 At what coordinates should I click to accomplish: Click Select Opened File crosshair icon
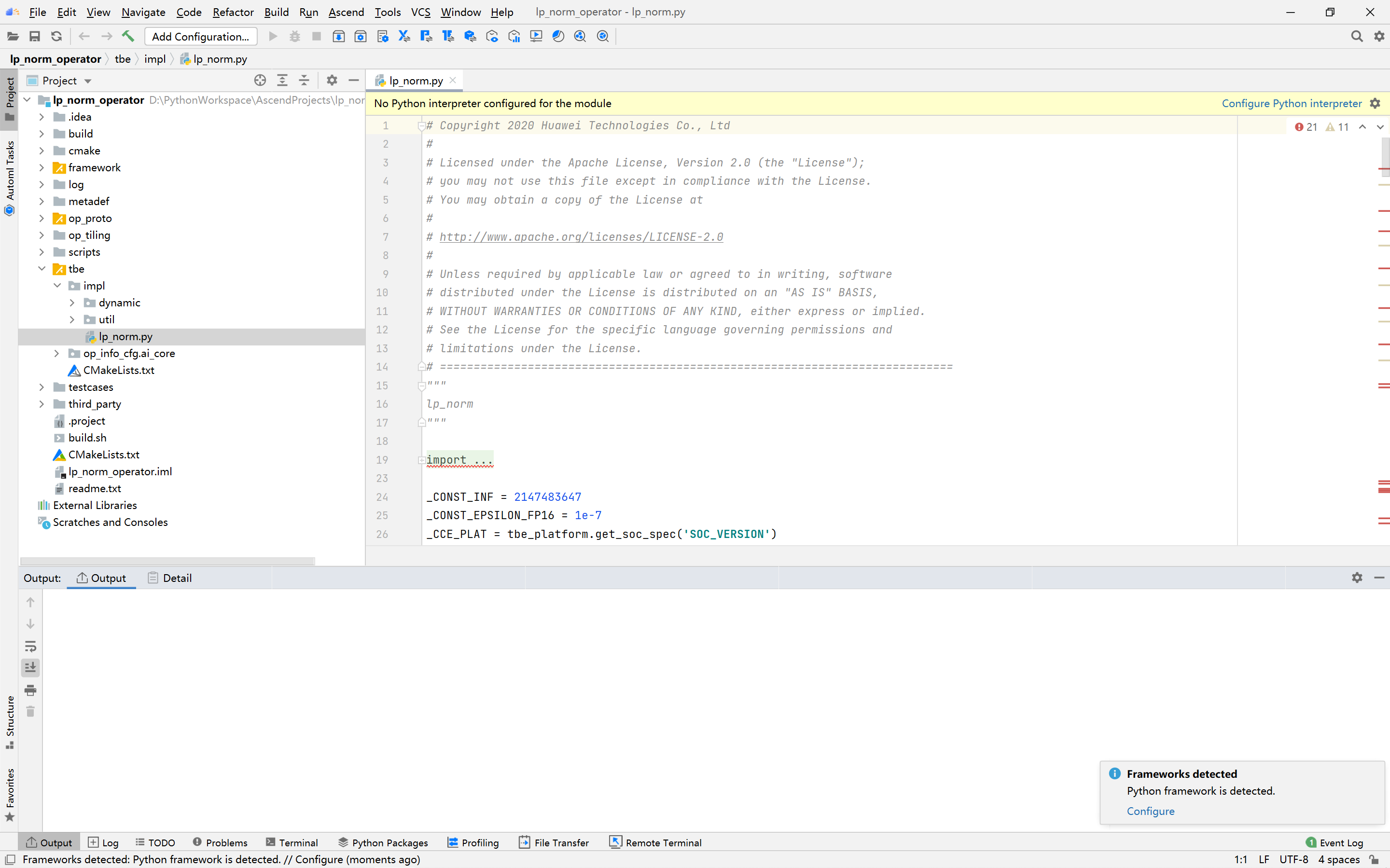tap(260, 81)
